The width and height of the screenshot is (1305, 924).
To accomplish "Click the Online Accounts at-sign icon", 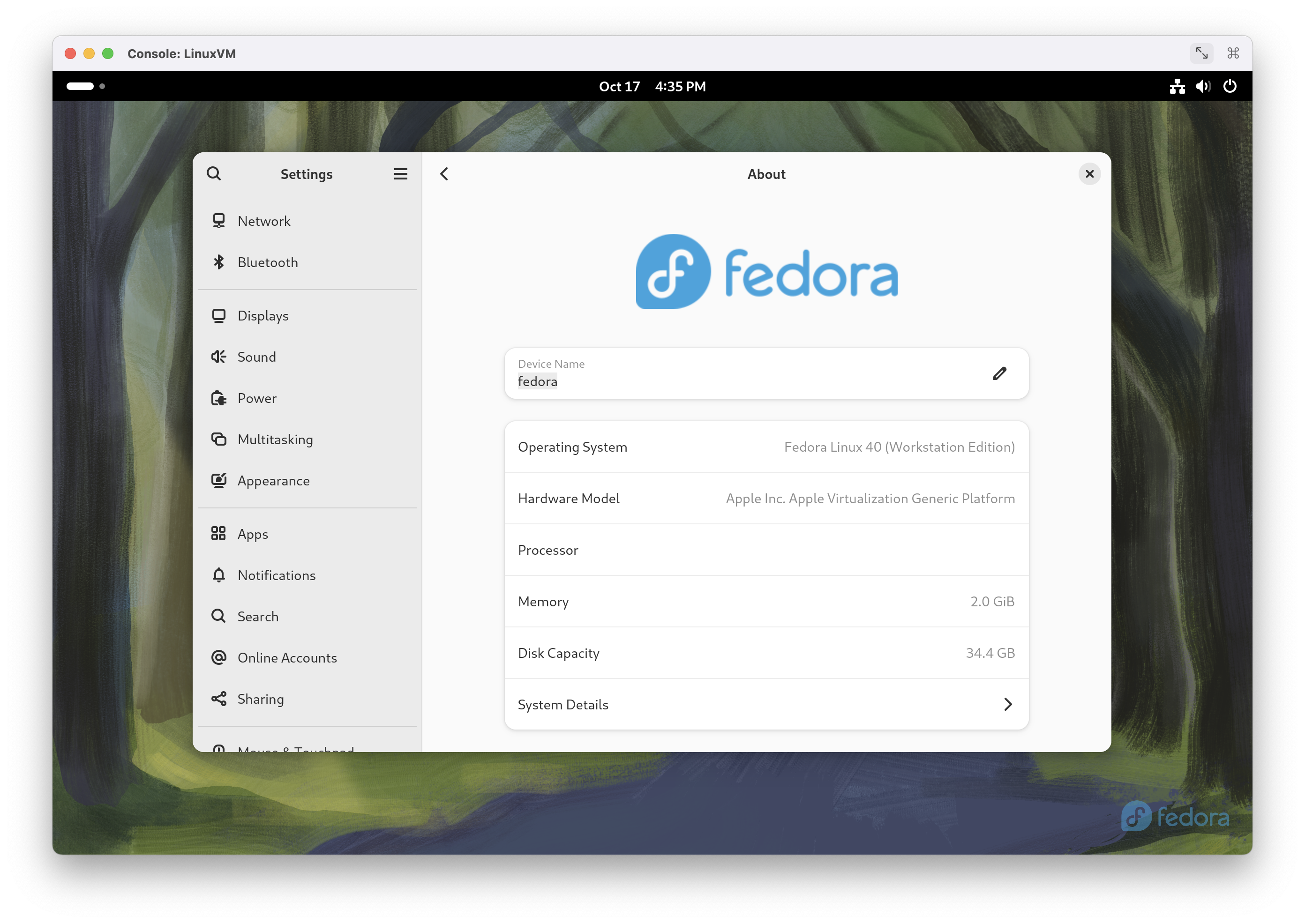I will pyautogui.click(x=218, y=657).
